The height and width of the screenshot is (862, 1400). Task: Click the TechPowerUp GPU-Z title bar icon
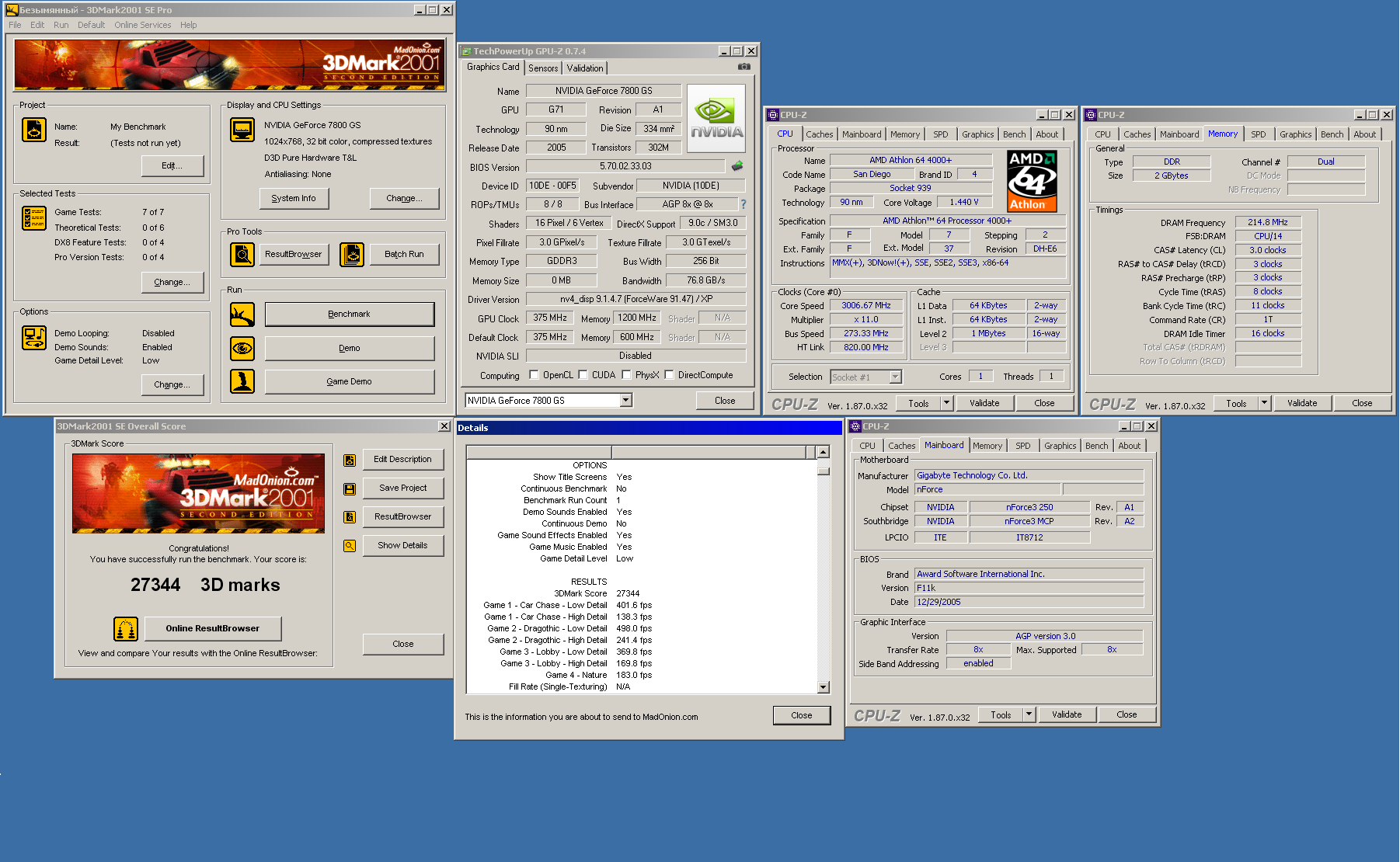pos(466,51)
